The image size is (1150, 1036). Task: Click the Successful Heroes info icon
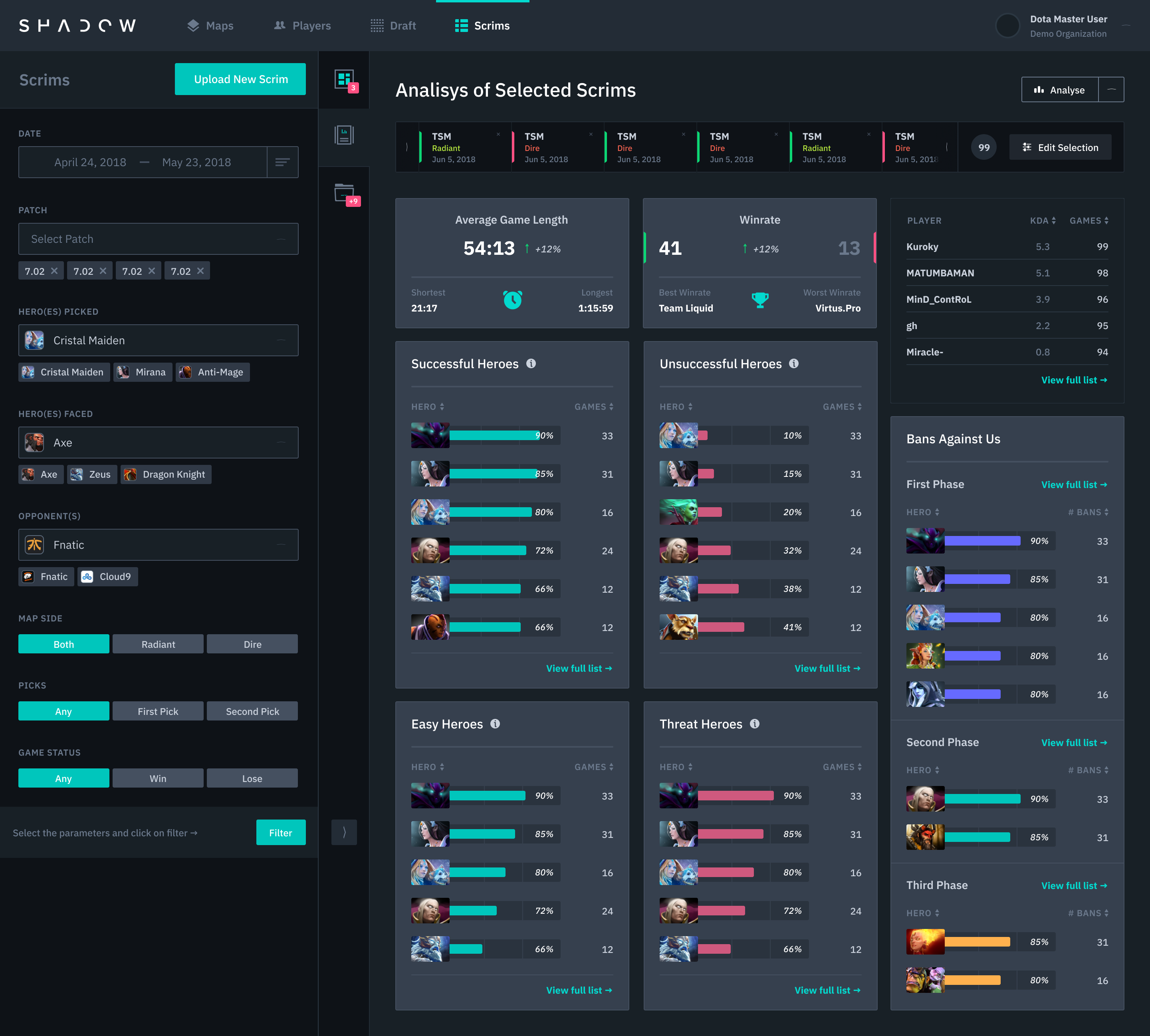pos(531,363)
